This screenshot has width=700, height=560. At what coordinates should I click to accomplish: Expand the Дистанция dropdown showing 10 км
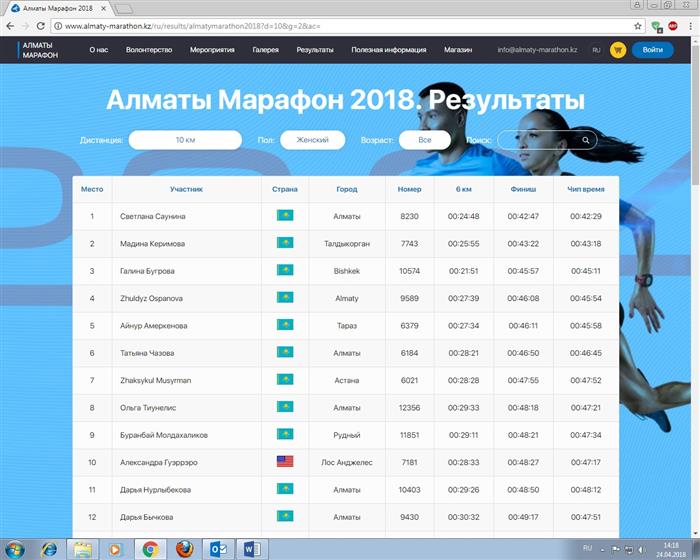click(185, 140)
